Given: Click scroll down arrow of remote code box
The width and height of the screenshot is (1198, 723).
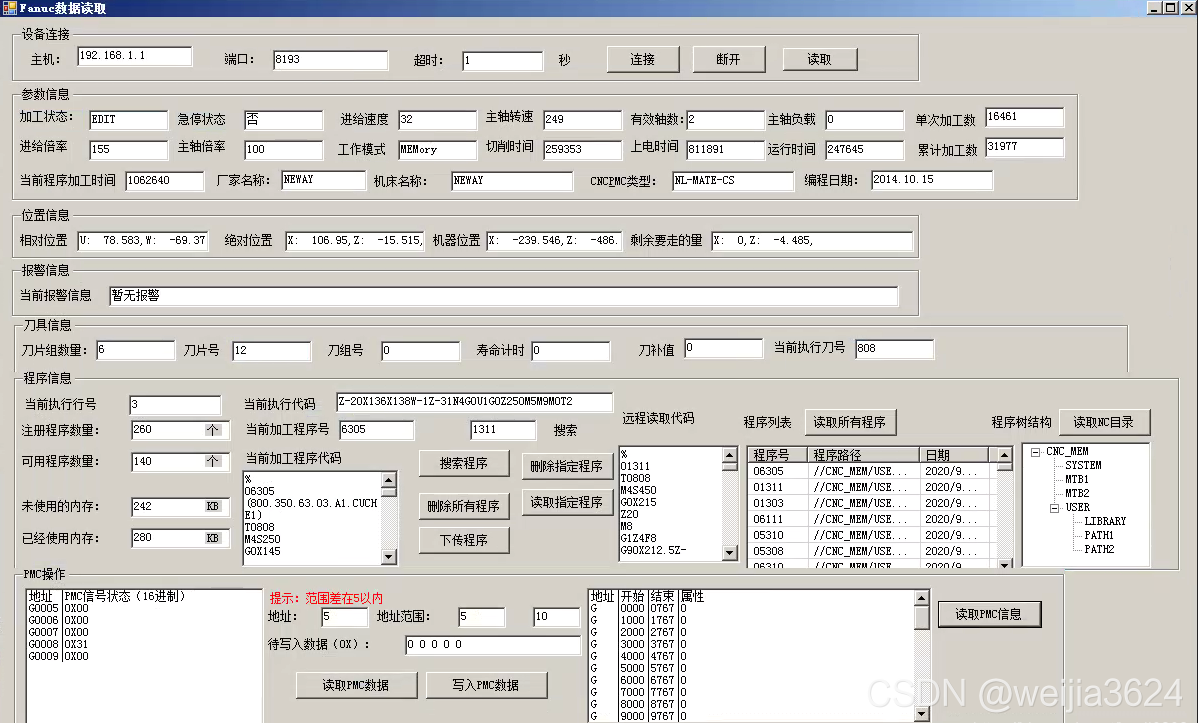Looking at the screenshot, I should [x=730, y=553].
